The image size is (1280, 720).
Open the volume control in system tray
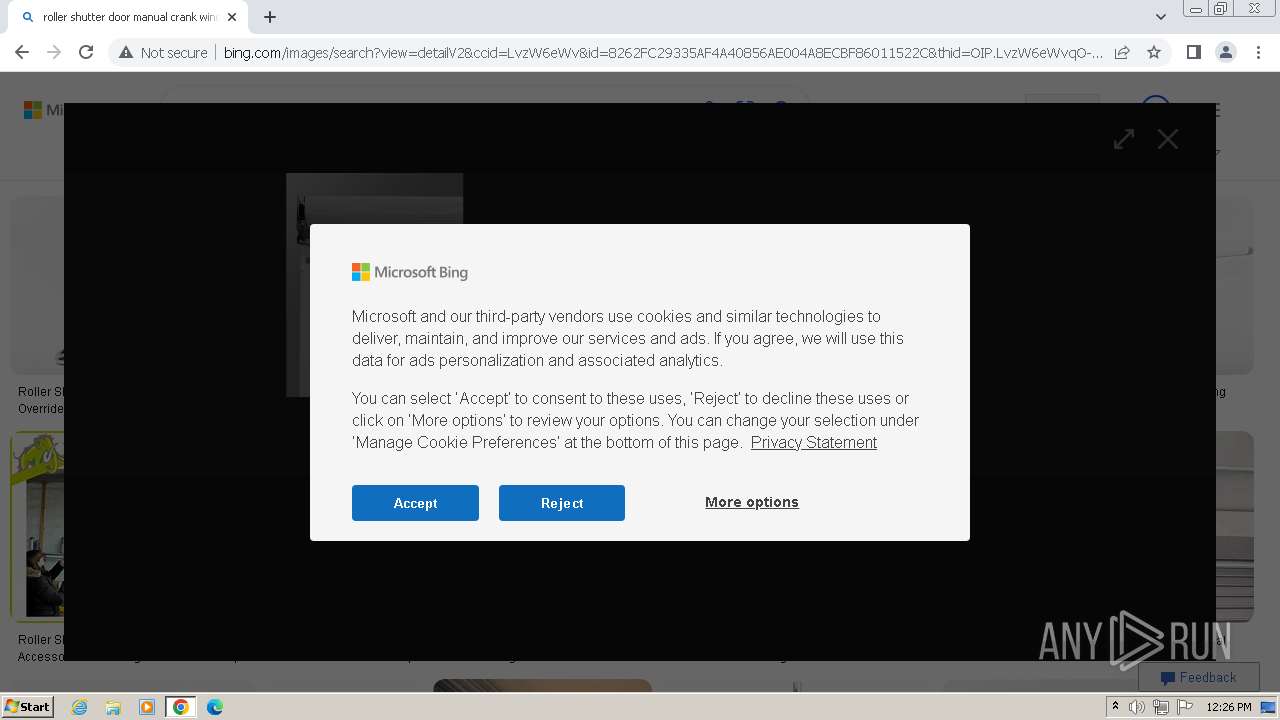pos(1137,707)
